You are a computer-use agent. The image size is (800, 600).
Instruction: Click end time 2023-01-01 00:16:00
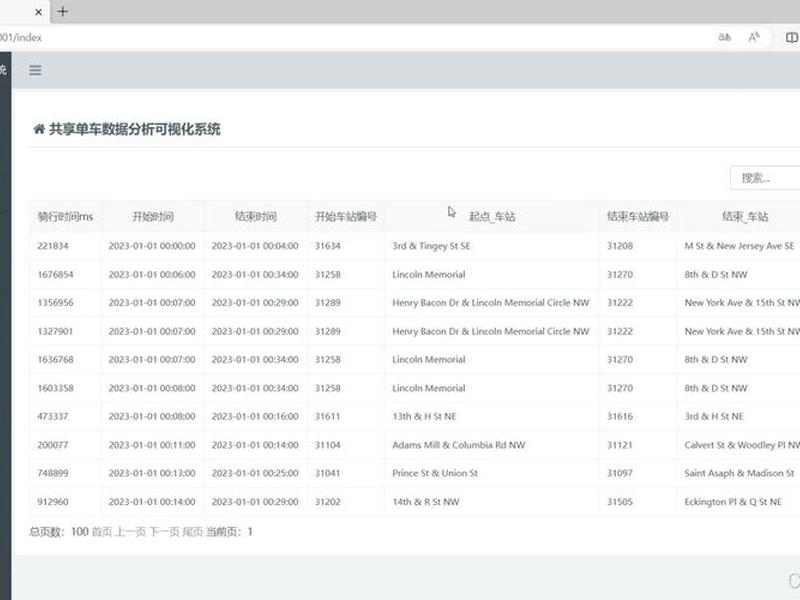pyautogui.click(x=255, y=416)
